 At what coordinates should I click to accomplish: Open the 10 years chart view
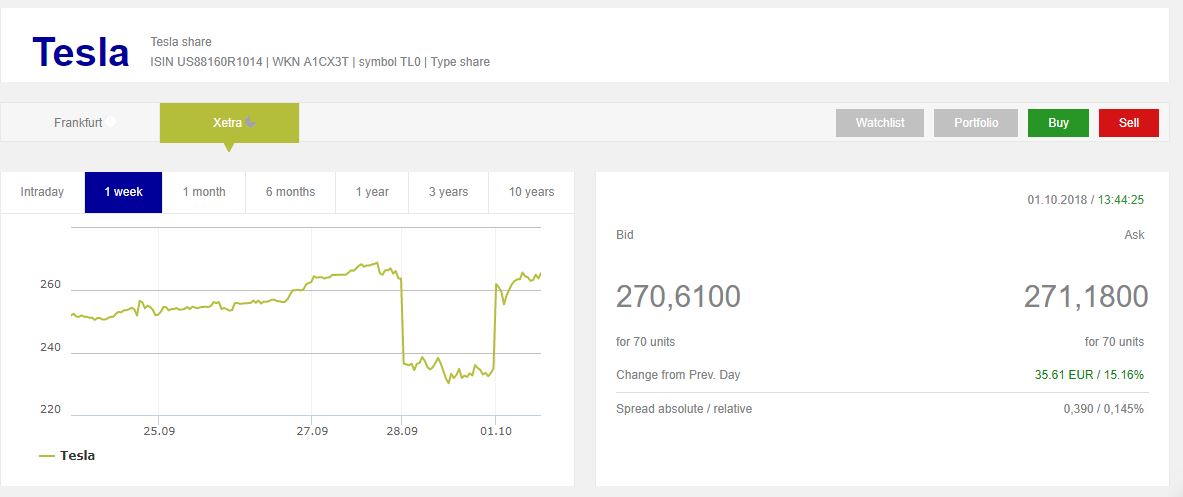coord(531,192)
